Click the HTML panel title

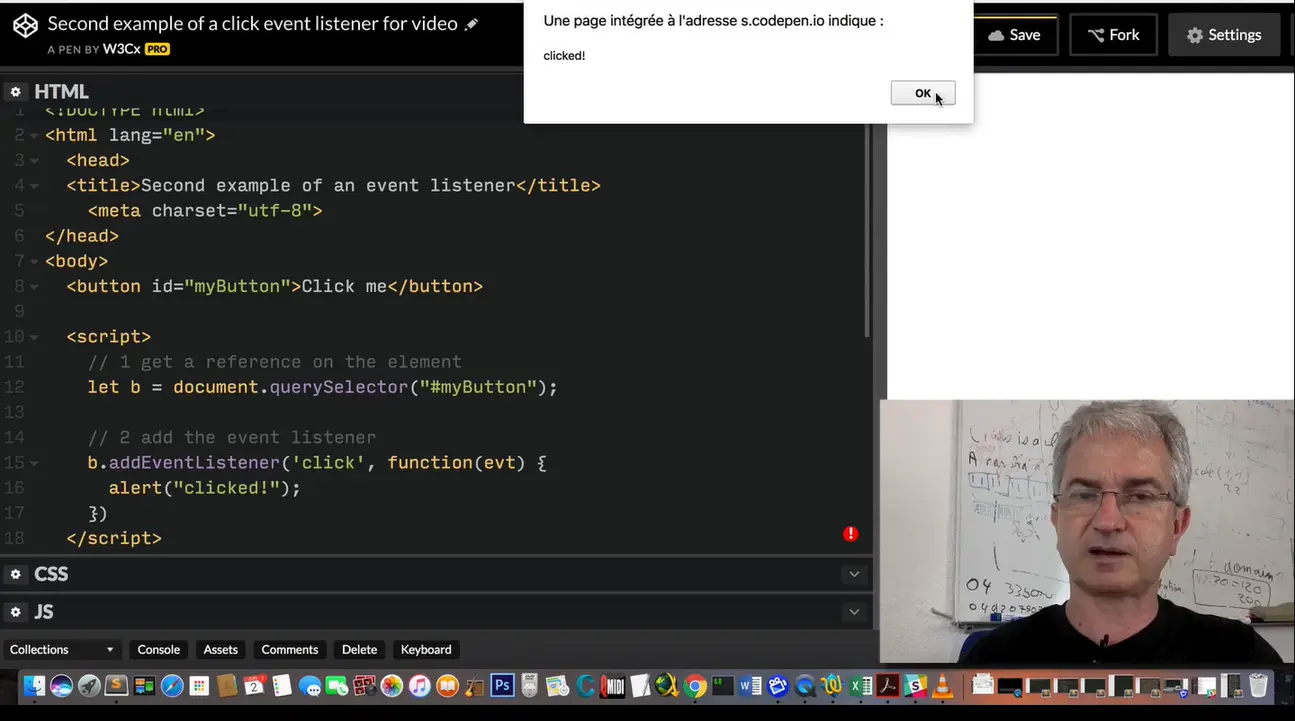pos(62,92)
